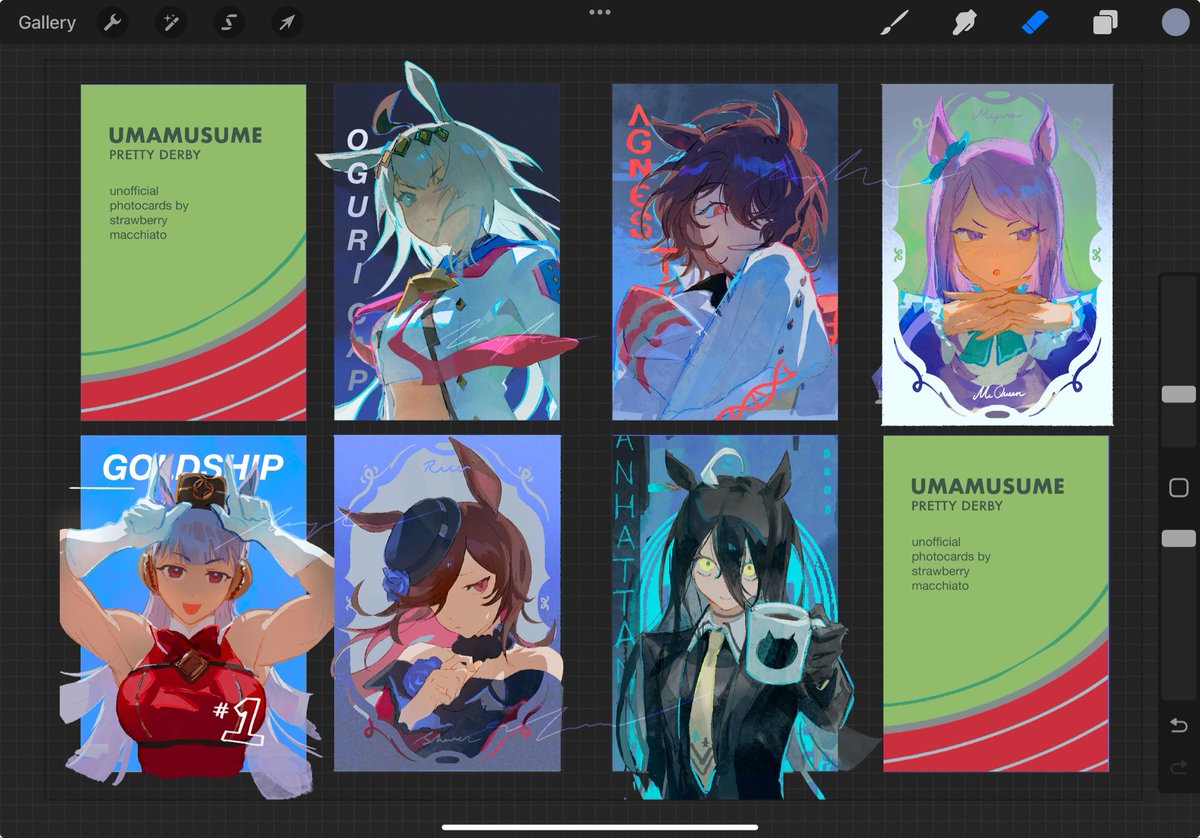This screenshot has height=838, width=1200.
Task: Open the Selection tool
Action: click(229, 22)
